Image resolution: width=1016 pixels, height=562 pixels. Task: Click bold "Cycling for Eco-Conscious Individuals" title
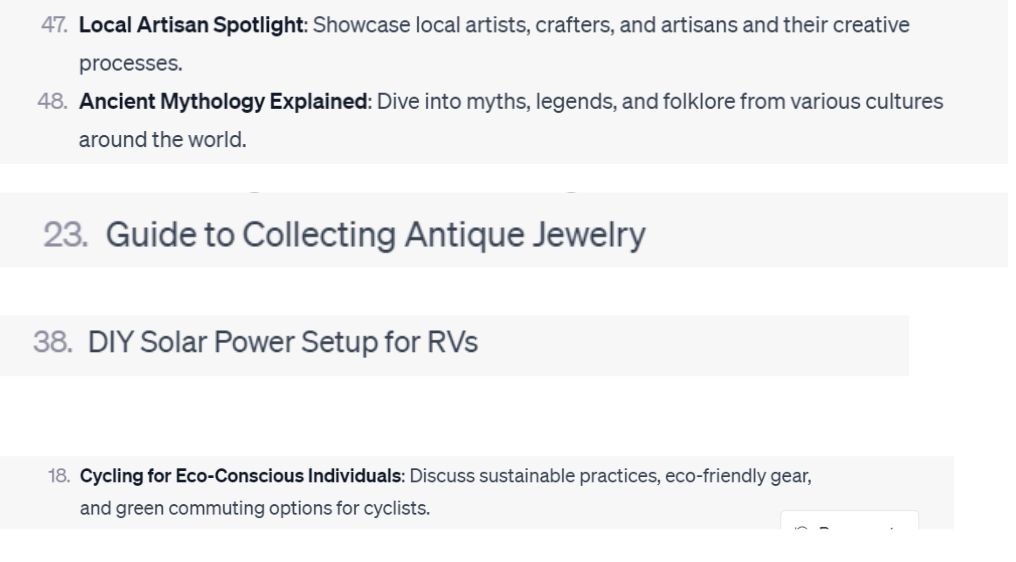240,476
